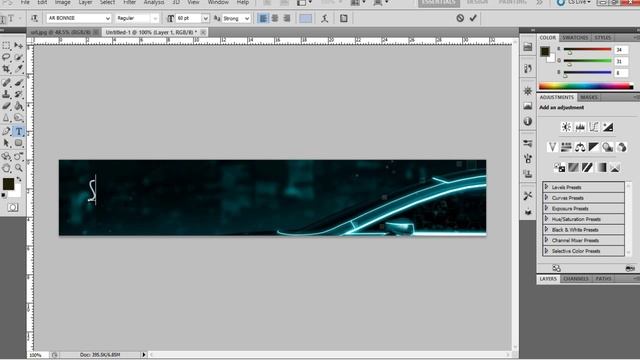Open the font style dropdown (Regular)
Screen dimensions: 640x360
155,18
